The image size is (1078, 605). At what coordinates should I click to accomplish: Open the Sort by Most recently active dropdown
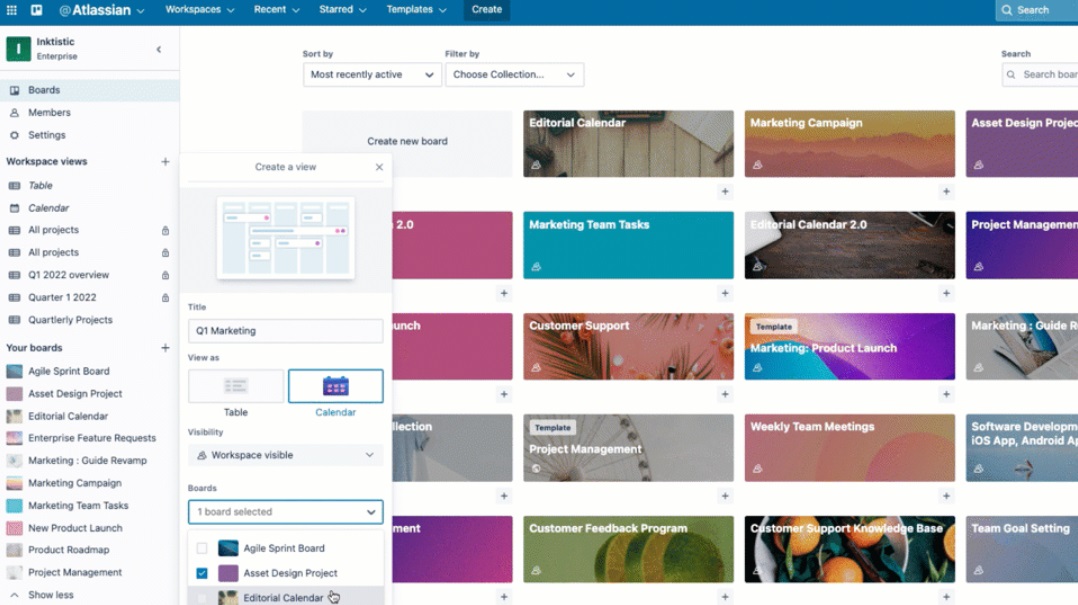coord(372,75)
